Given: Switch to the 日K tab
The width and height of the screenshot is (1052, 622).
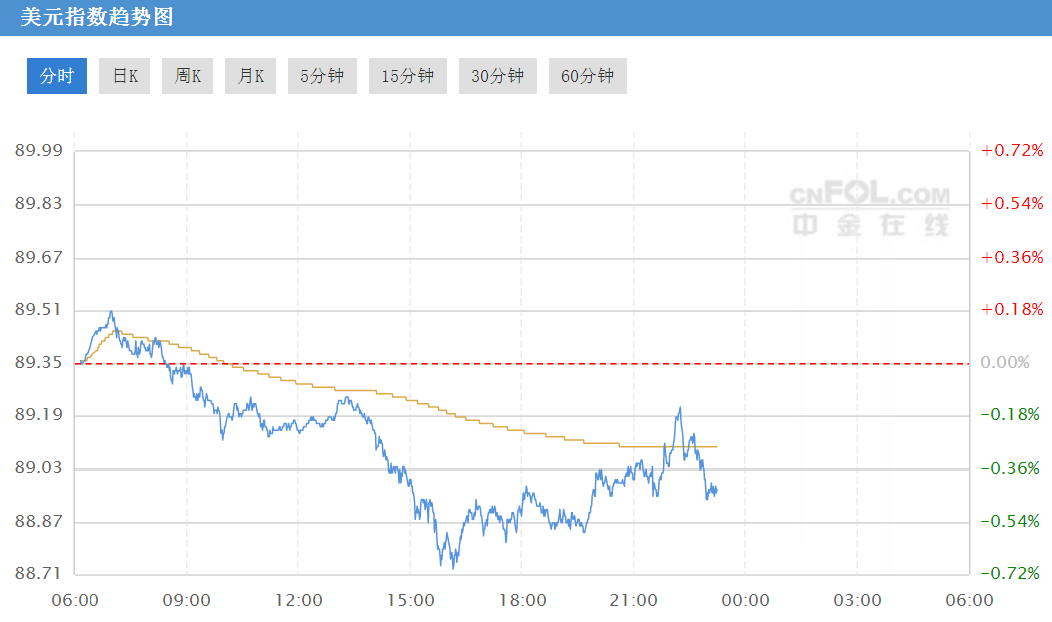Looking at the screenshot, I should tap(125, 76).
